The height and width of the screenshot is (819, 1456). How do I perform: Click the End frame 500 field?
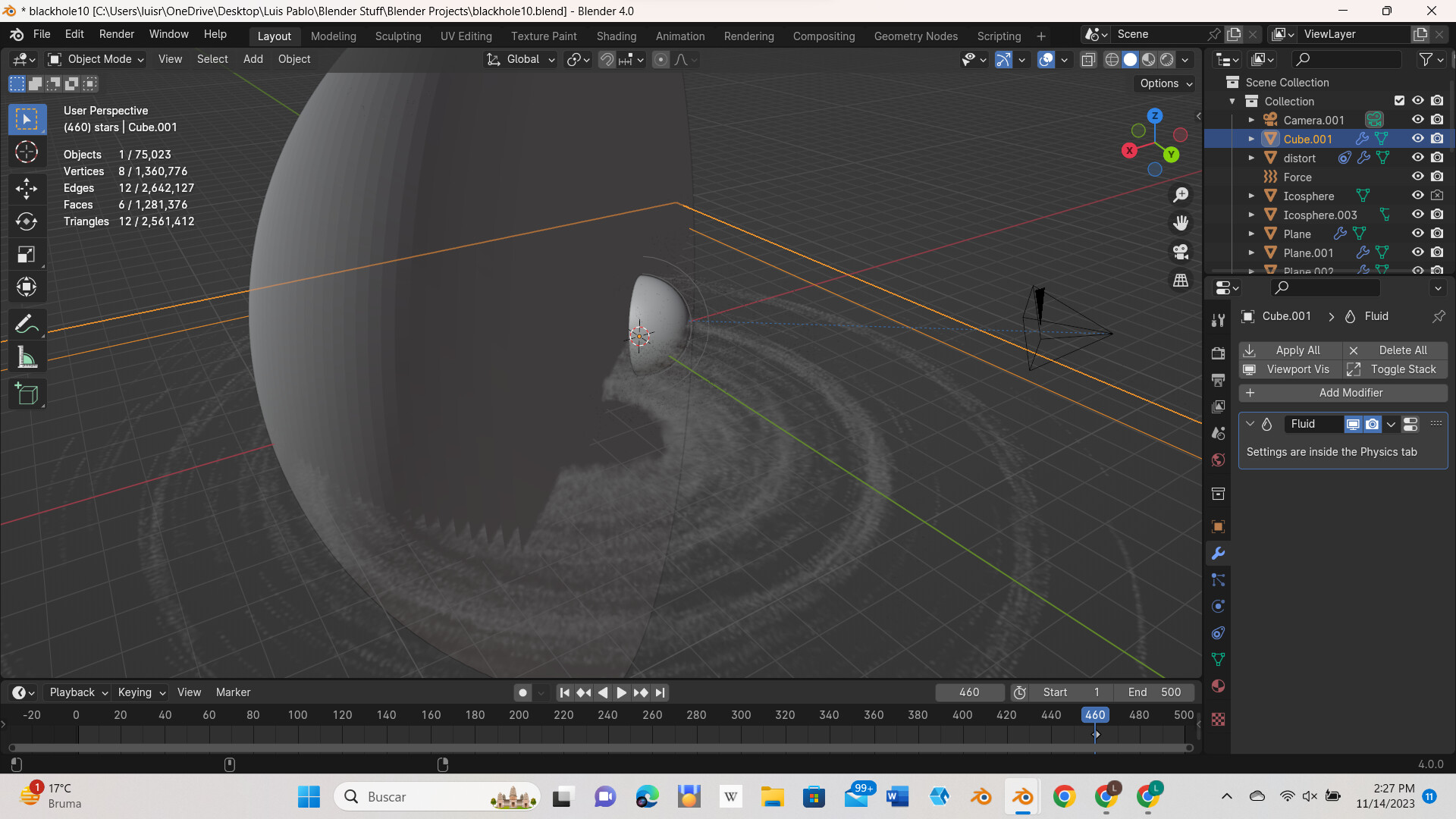point(1154,692)
